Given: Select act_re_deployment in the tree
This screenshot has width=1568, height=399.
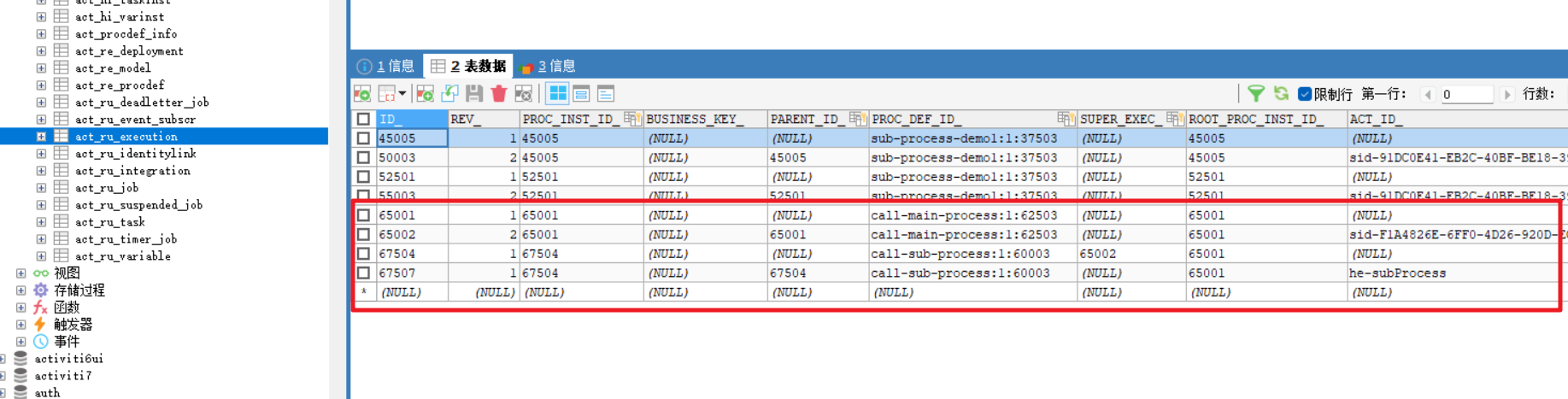Looking at the screenshot, I should pos(128,50).
